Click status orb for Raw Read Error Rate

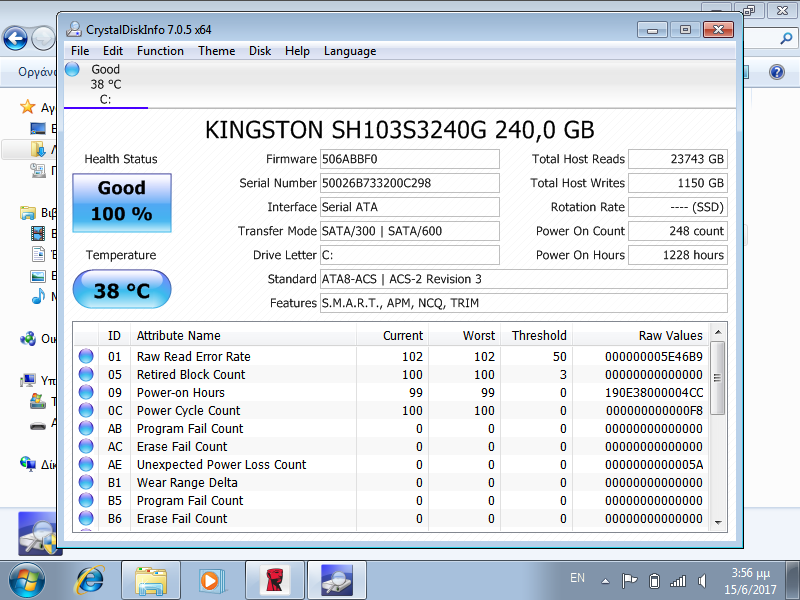pos(86,356)
